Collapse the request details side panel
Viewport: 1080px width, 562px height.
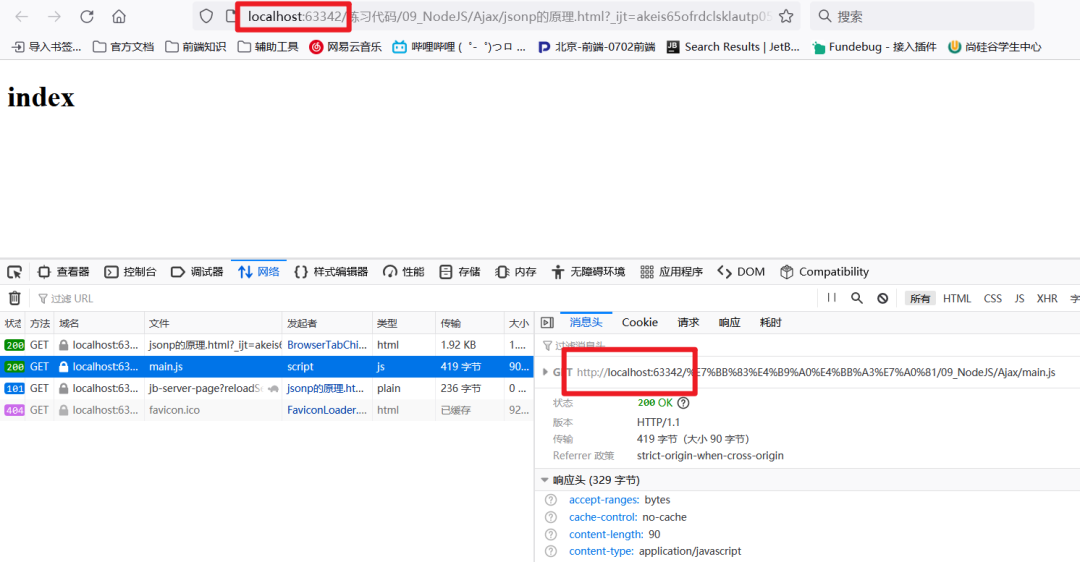[548, 322]
